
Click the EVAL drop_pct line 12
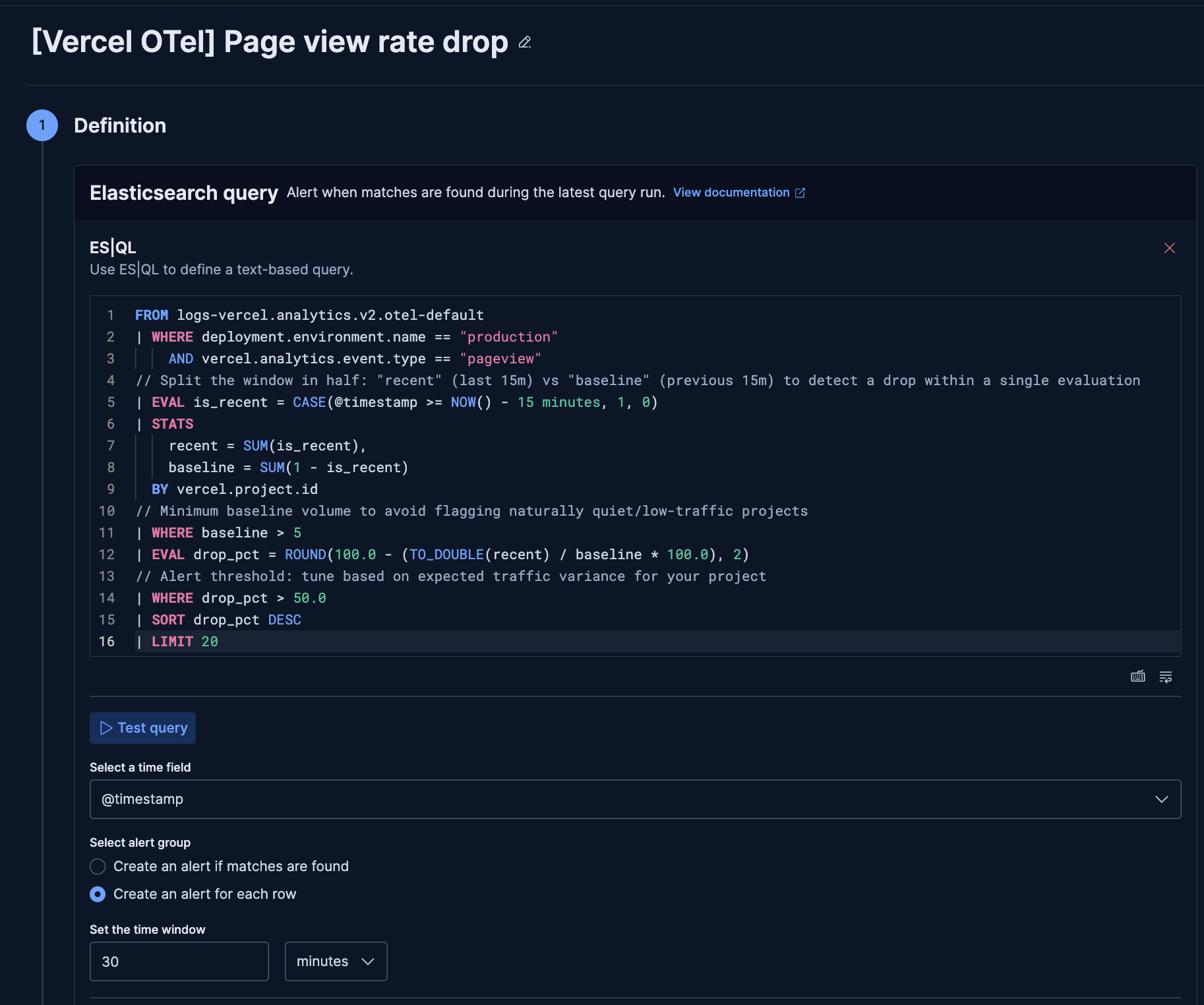click(x=442, y=555)
